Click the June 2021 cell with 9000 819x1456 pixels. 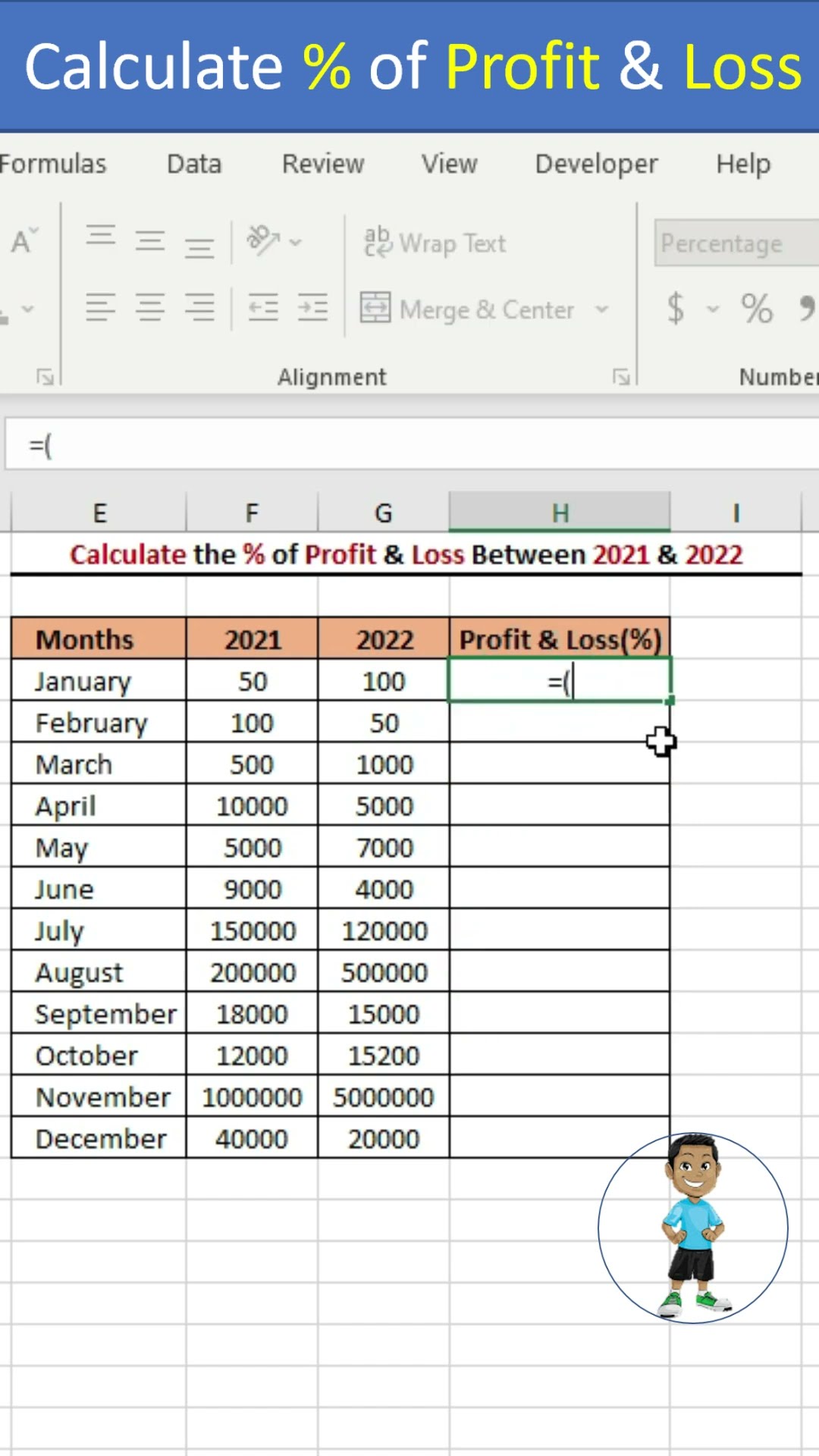click(x=252, y=889)
